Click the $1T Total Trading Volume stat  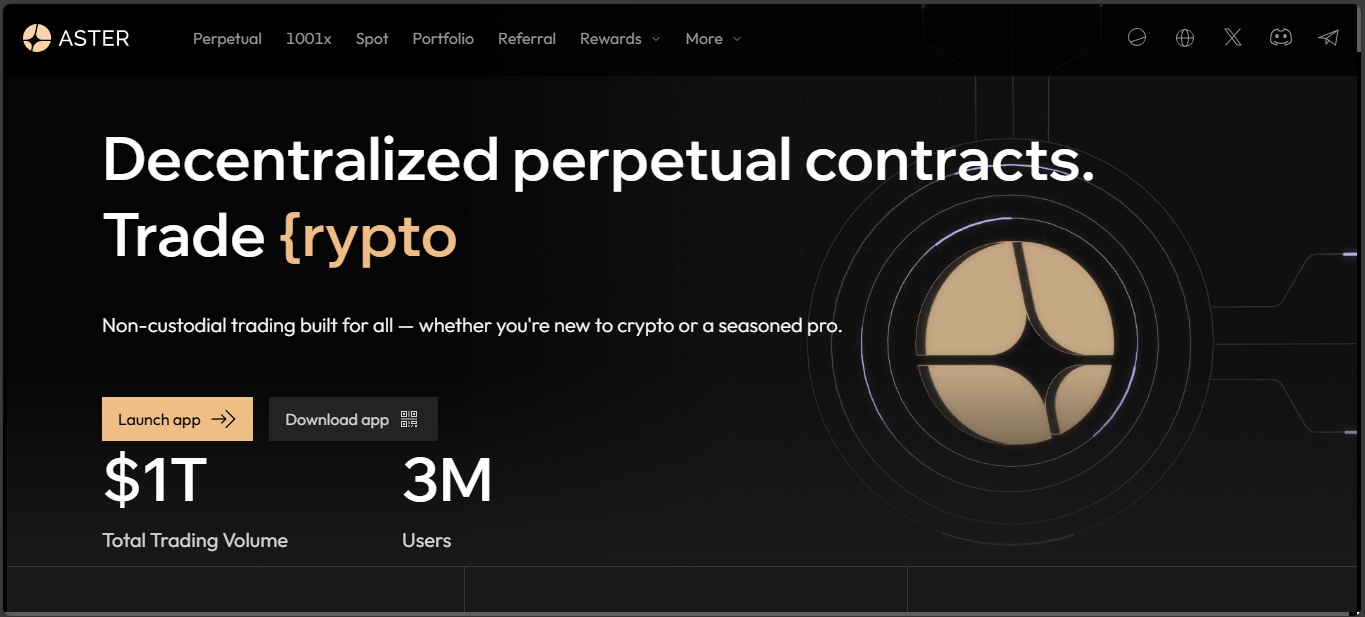[x=155, y=482]
